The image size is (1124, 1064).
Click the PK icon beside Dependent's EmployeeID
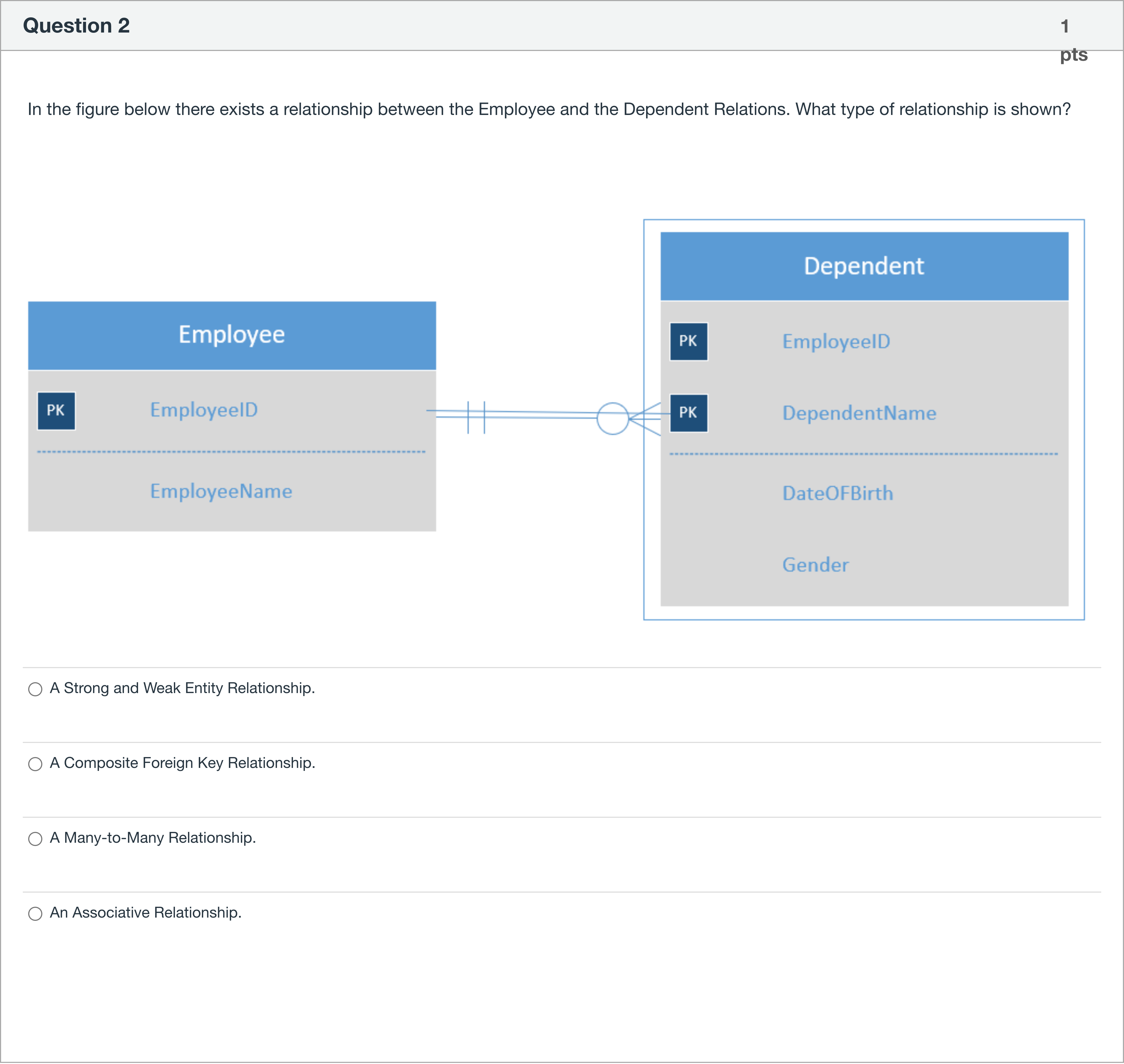688,341
